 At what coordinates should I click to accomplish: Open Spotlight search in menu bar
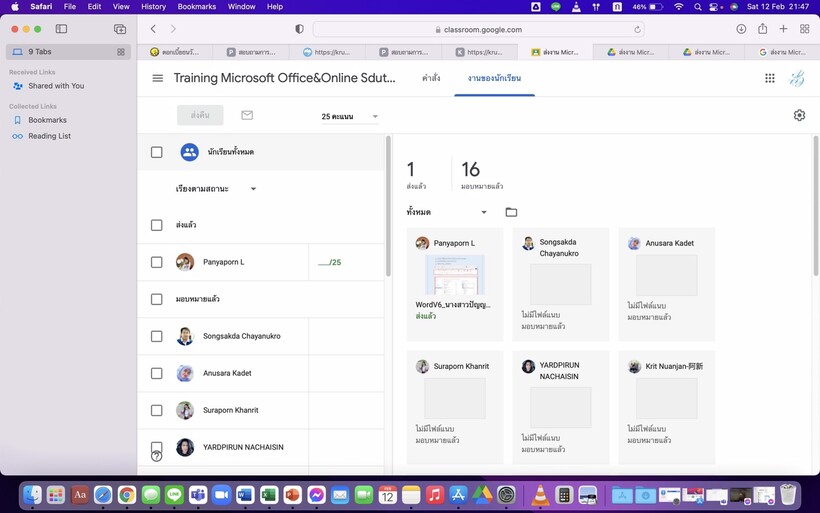click(698, 7)
